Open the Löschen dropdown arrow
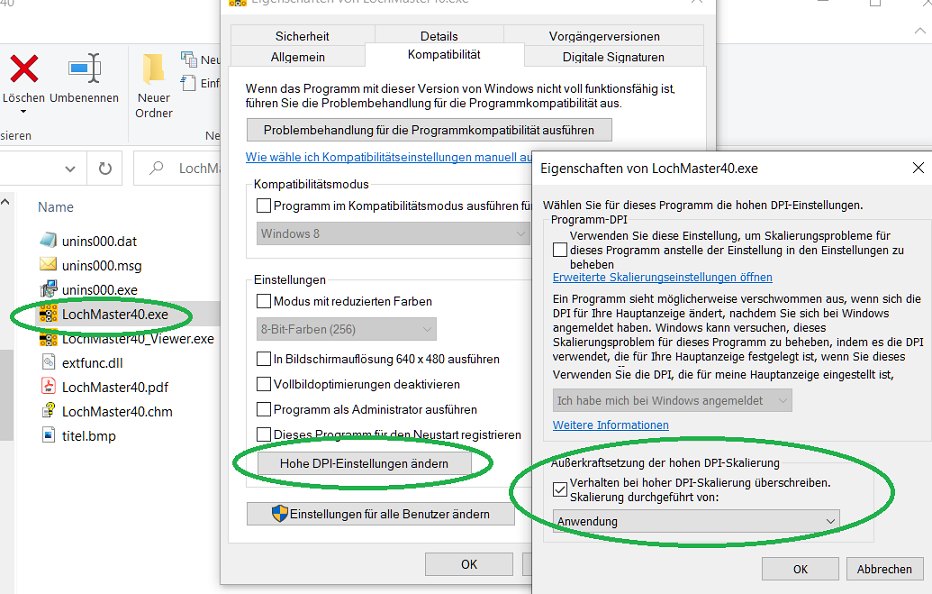The height and width of the screenshot is (594, 932). pos(23,112)
